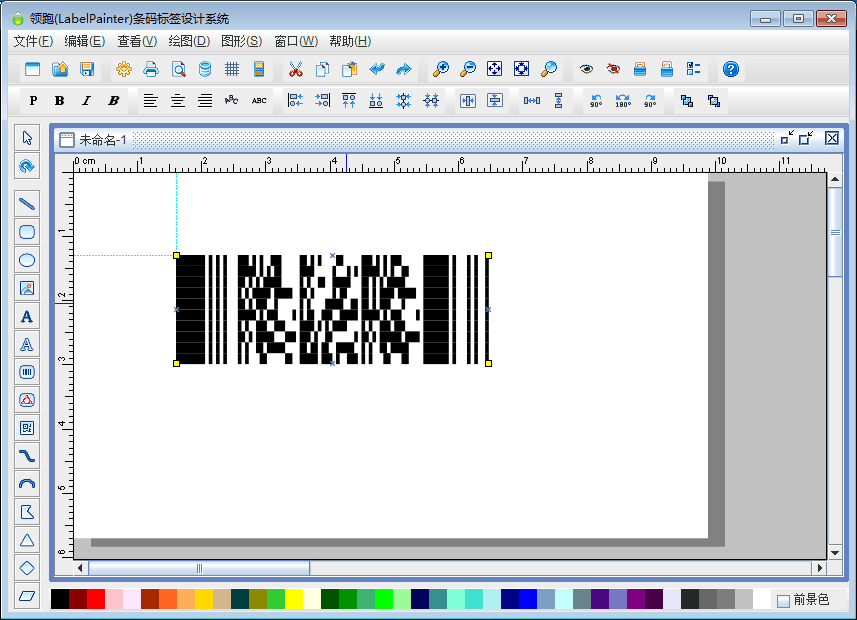Send object to back icon
The image size is (857, 620).
(x=714, y=101)
